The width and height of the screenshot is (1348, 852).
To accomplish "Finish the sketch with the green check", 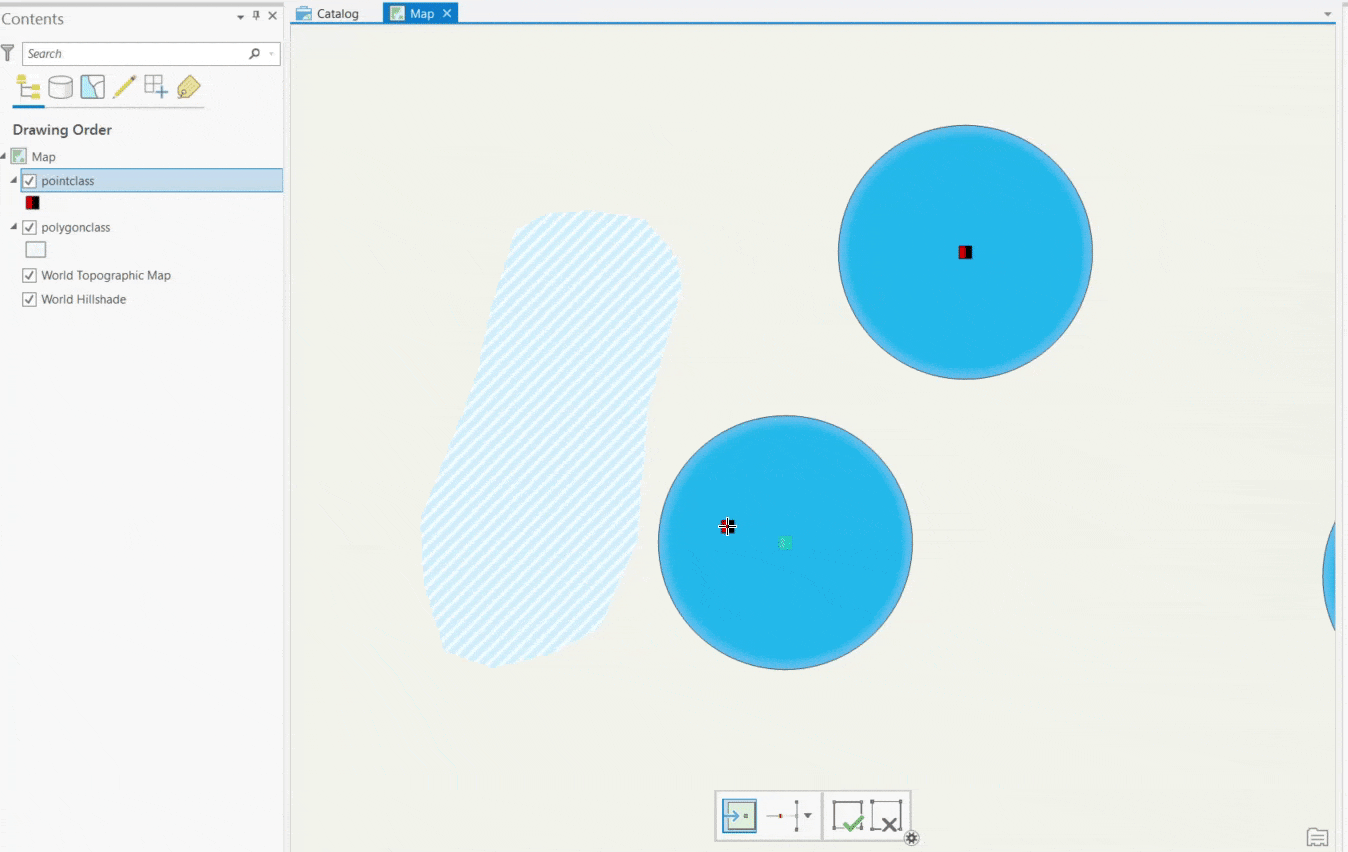I will [x=848, y=817].
